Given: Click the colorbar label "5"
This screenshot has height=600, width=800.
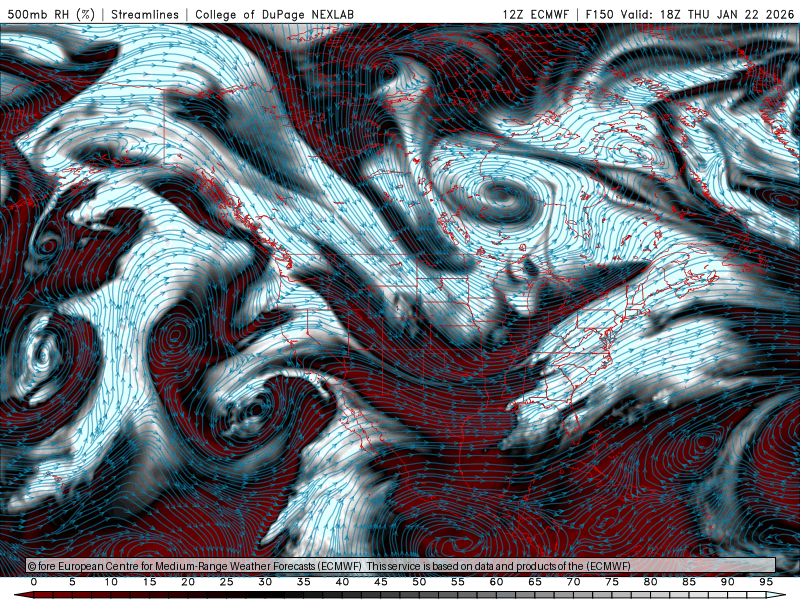Looking at the screenshot, I should point(72,582).
